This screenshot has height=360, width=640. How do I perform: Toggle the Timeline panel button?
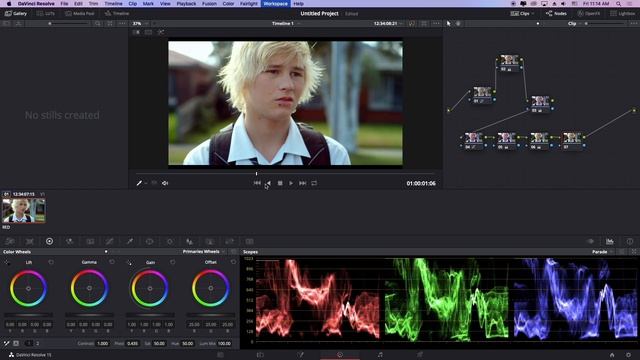[117, 13]
